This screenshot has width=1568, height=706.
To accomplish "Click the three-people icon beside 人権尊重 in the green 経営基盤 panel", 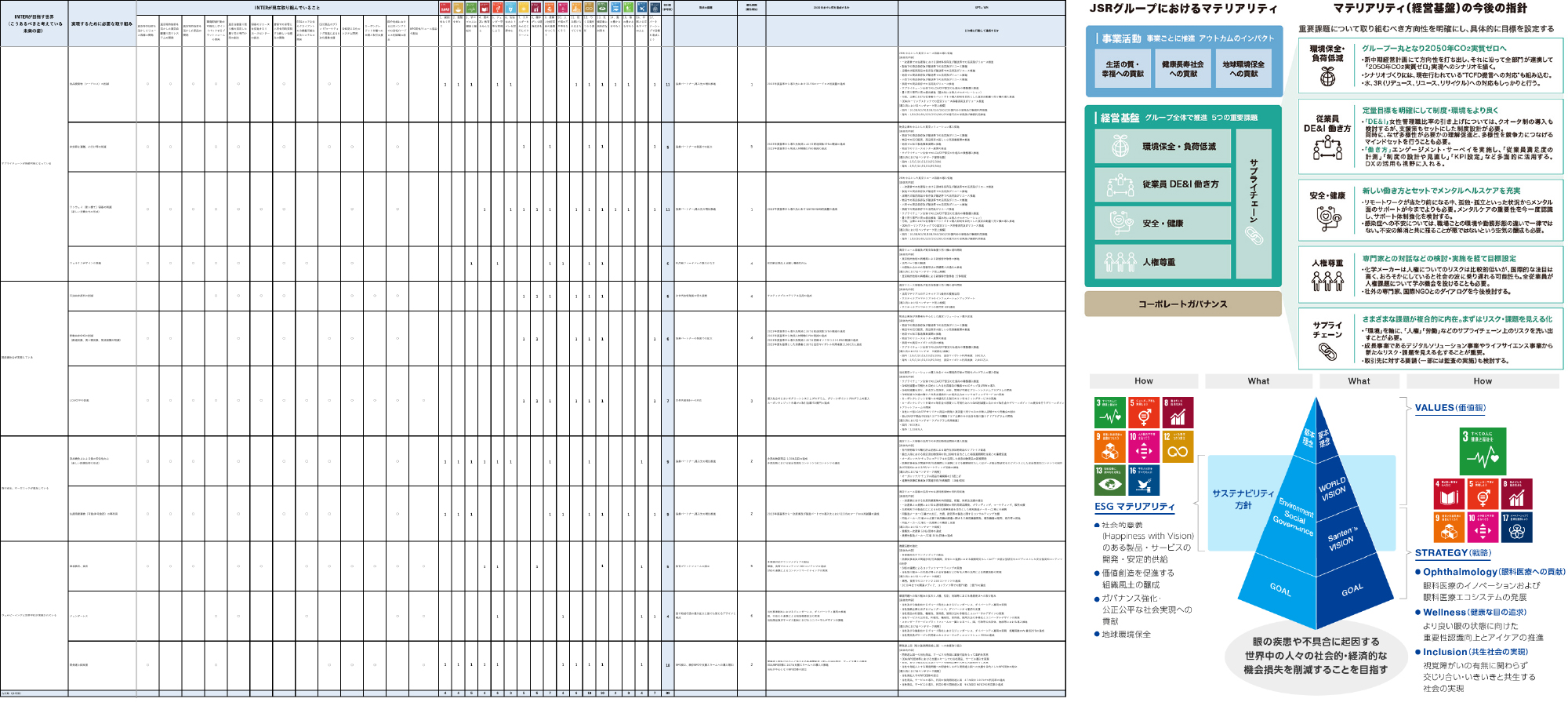I will pyautogui.click(x=1120, y=262).
